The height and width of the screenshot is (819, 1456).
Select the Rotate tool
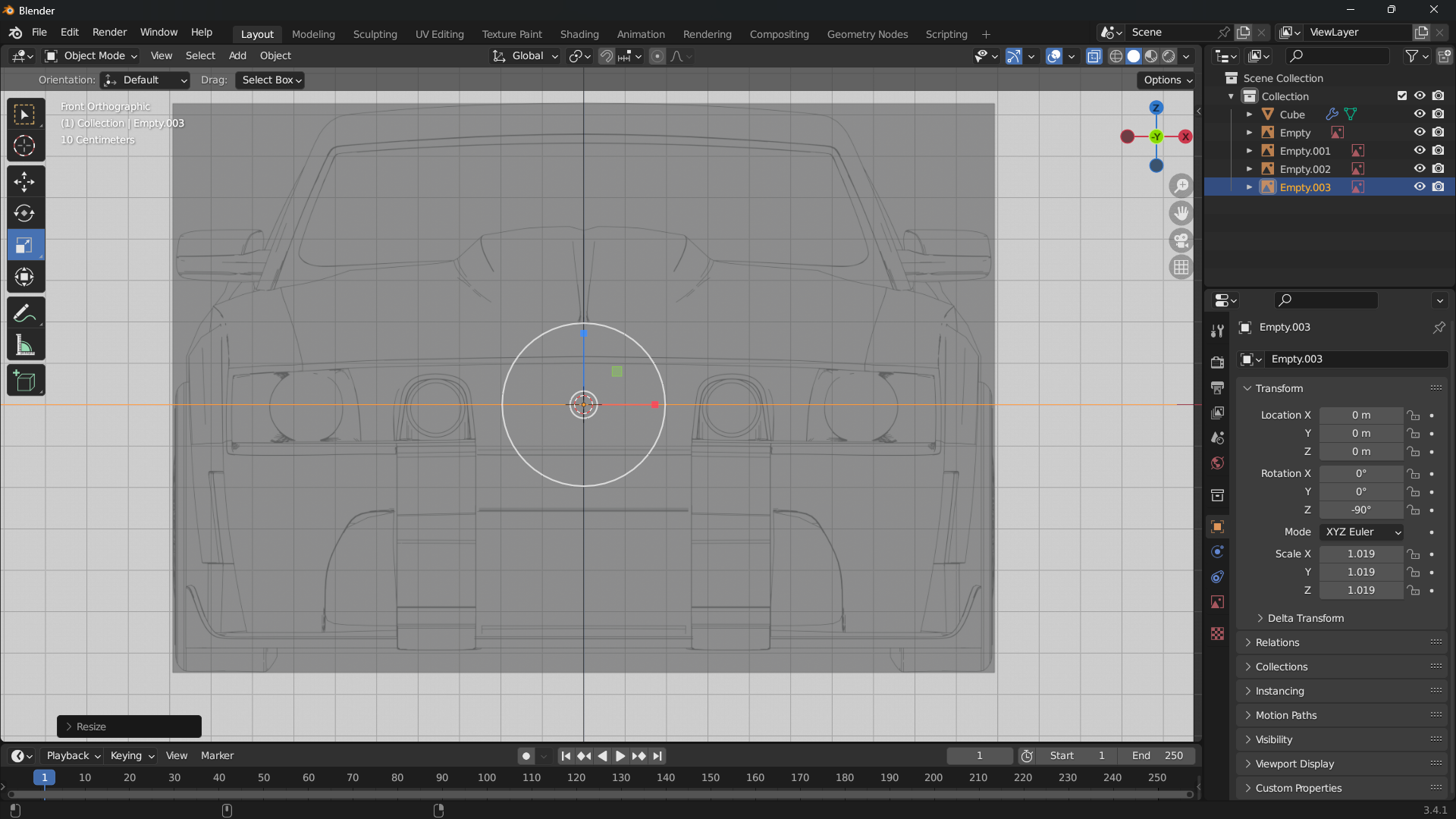coord(24,214)
